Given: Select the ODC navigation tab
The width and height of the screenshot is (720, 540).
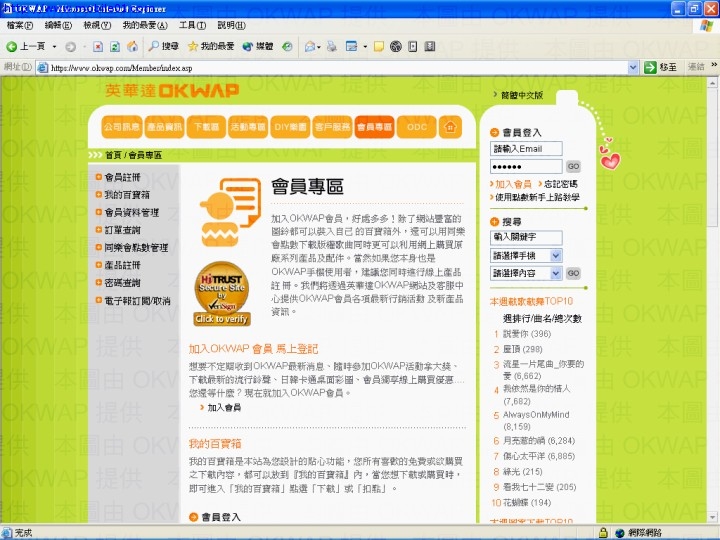Looking at the screenshot, I should [x=417, y=127].
